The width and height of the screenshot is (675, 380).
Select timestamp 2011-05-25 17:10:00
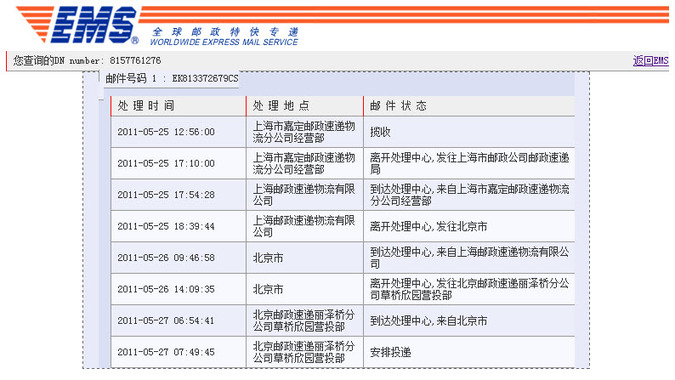click(x=166, y=164)
